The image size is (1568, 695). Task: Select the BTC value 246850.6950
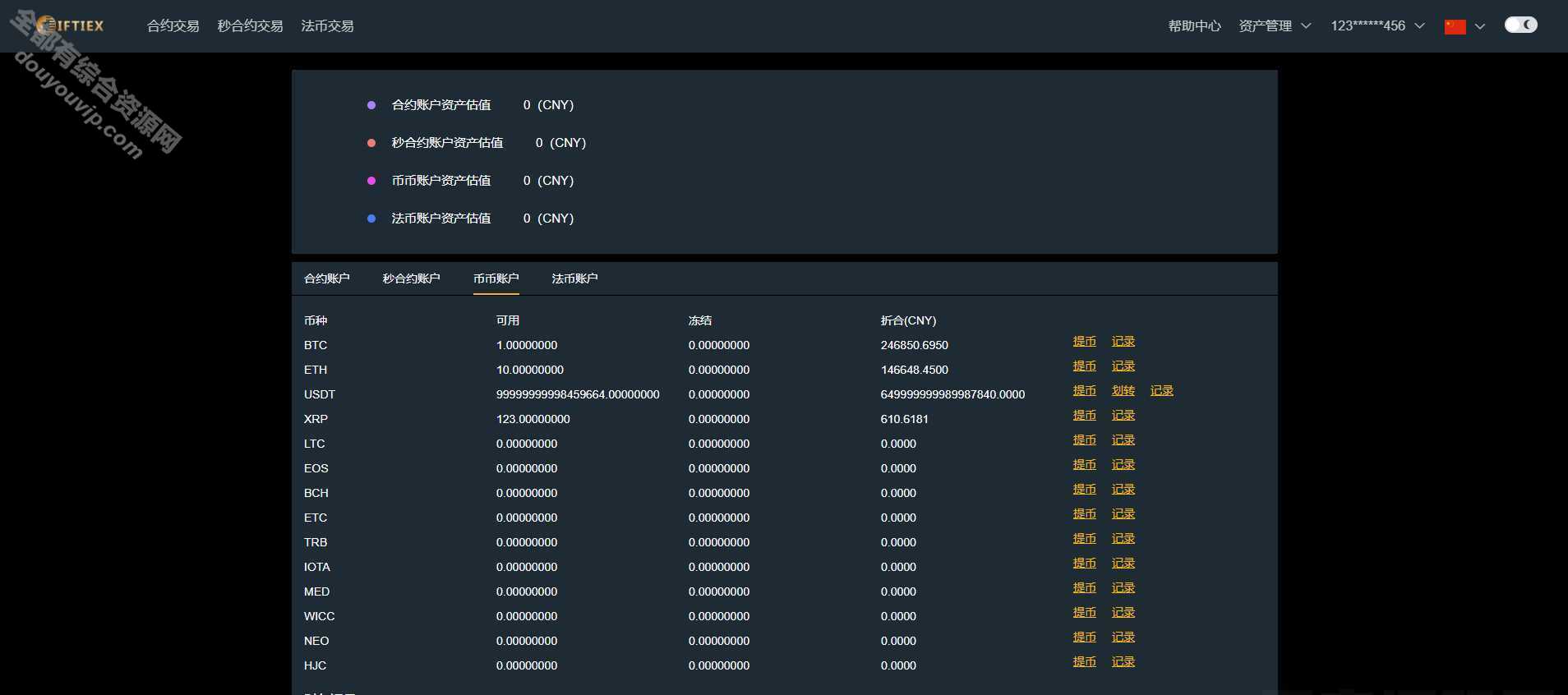[x=914, y=345]
